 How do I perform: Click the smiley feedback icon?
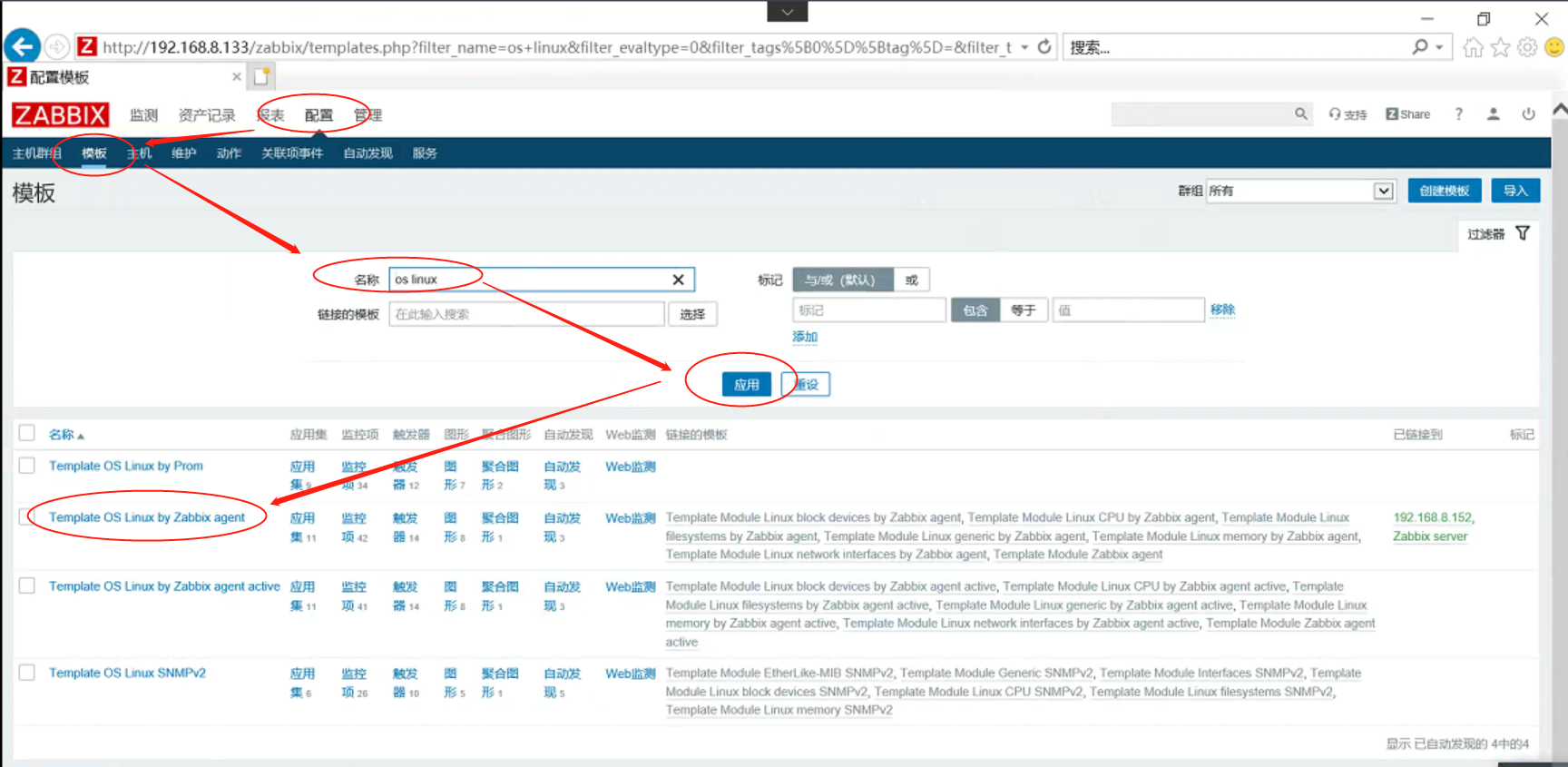[x=1554, y=47]
